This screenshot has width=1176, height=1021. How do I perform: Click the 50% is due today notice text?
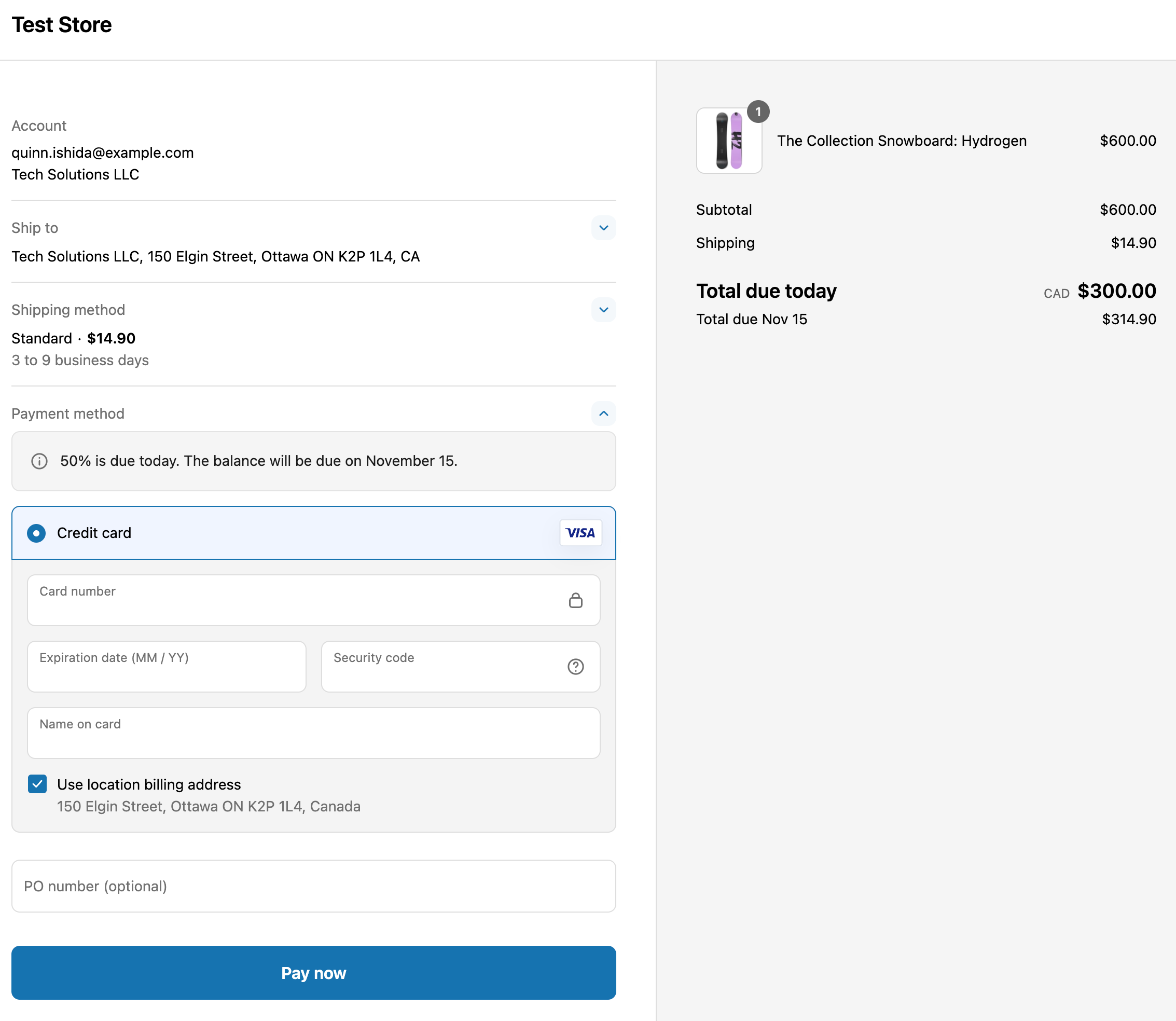(x=259, y=461)
